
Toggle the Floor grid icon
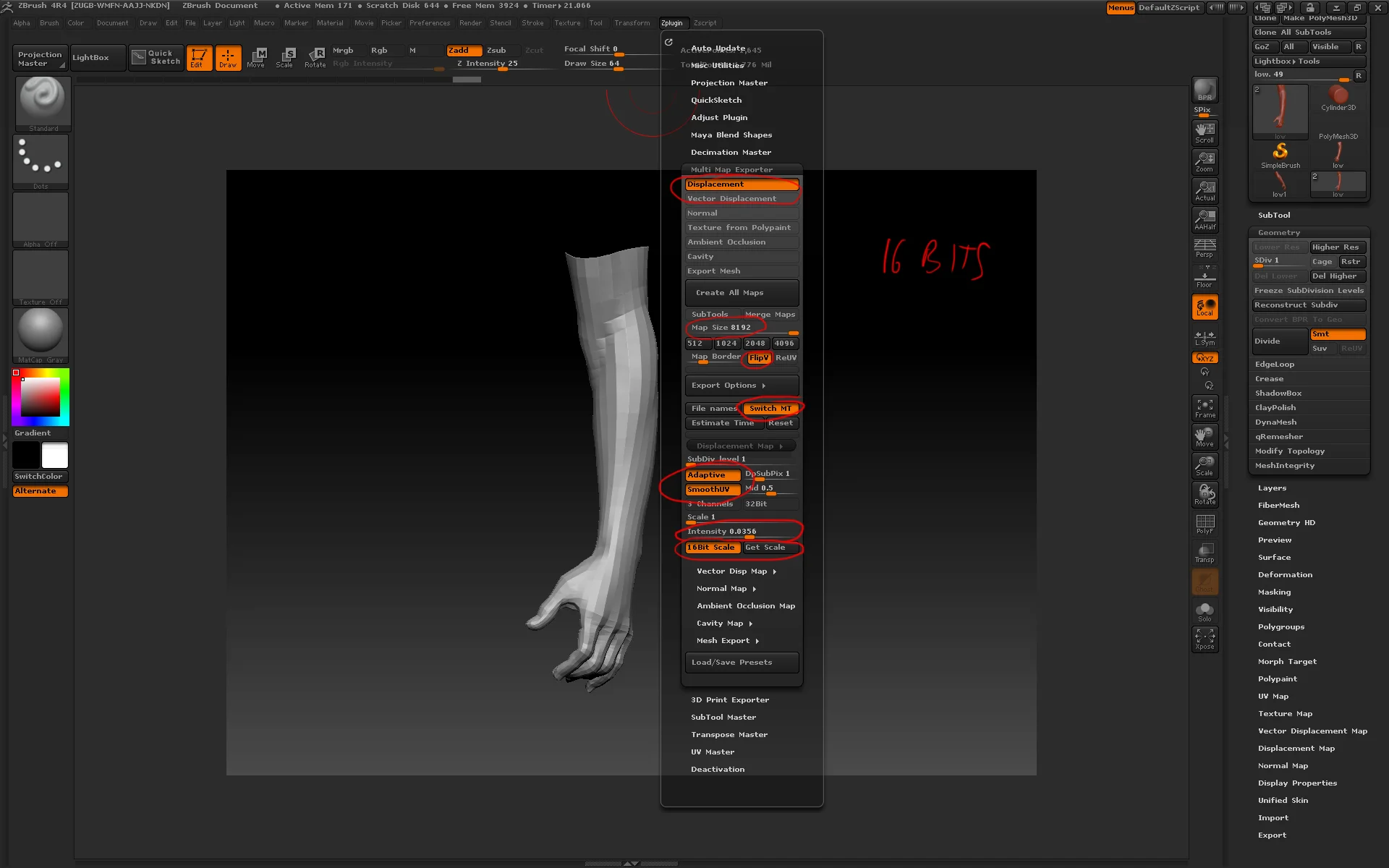pos(1204,278)
